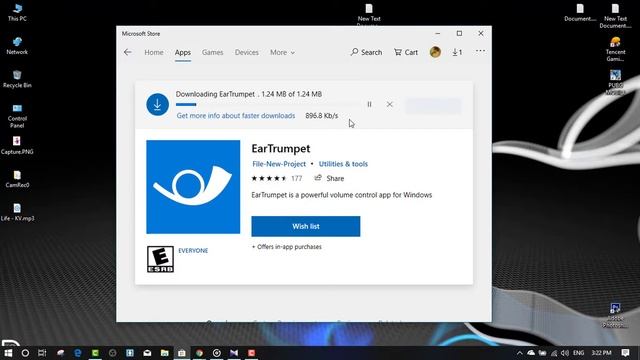
Task: Open Task View on taskbar
Action: click(42, 353)
